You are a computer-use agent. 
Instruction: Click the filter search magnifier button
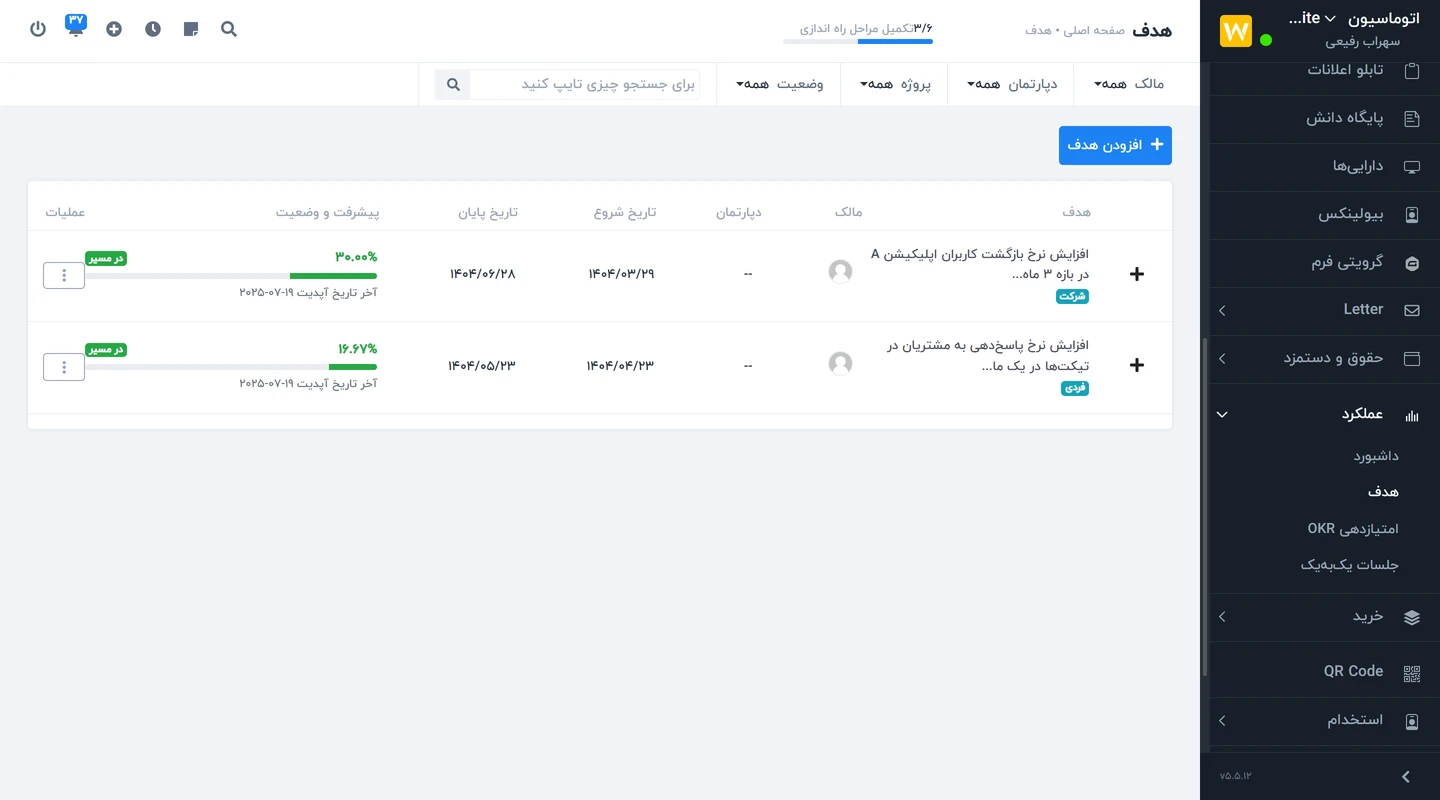click(x=453, y=85)
